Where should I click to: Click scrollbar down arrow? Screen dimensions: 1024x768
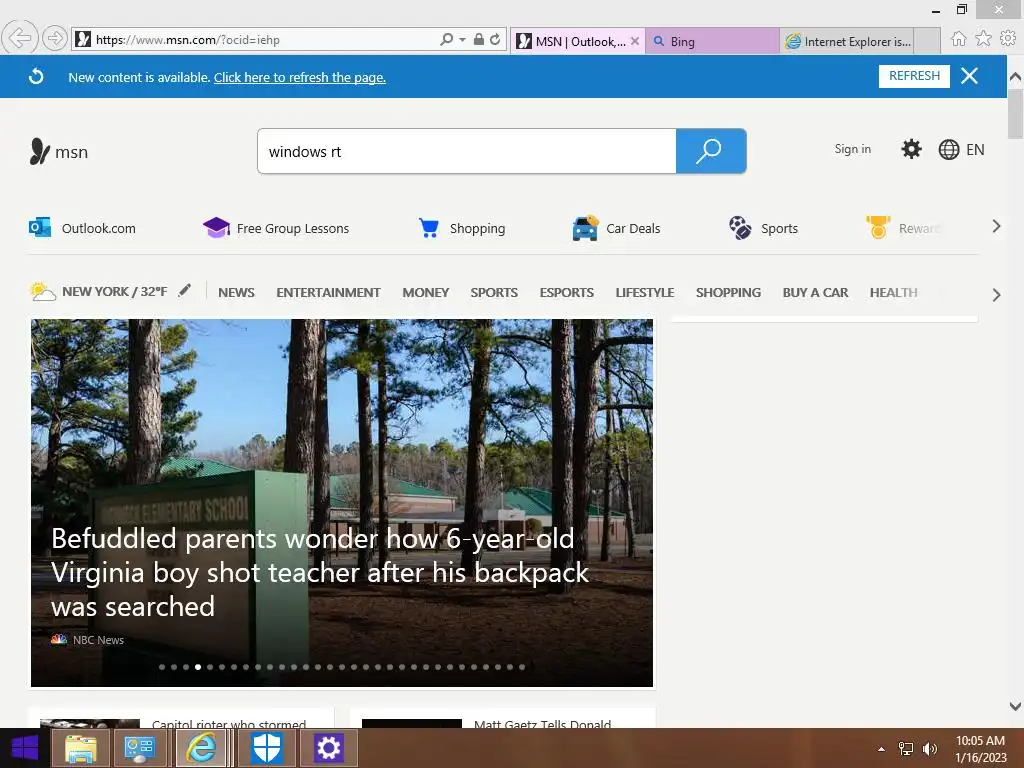click(1015, 706)
